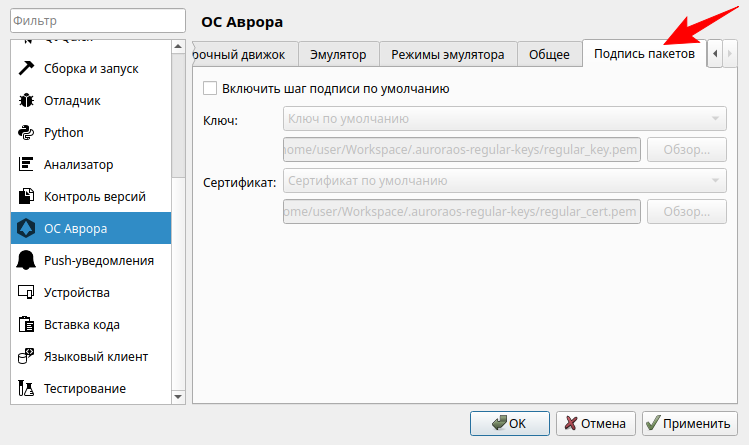Switch to the Режимы эмулятора tab
The image size is (749, 445).
(448, 54)
